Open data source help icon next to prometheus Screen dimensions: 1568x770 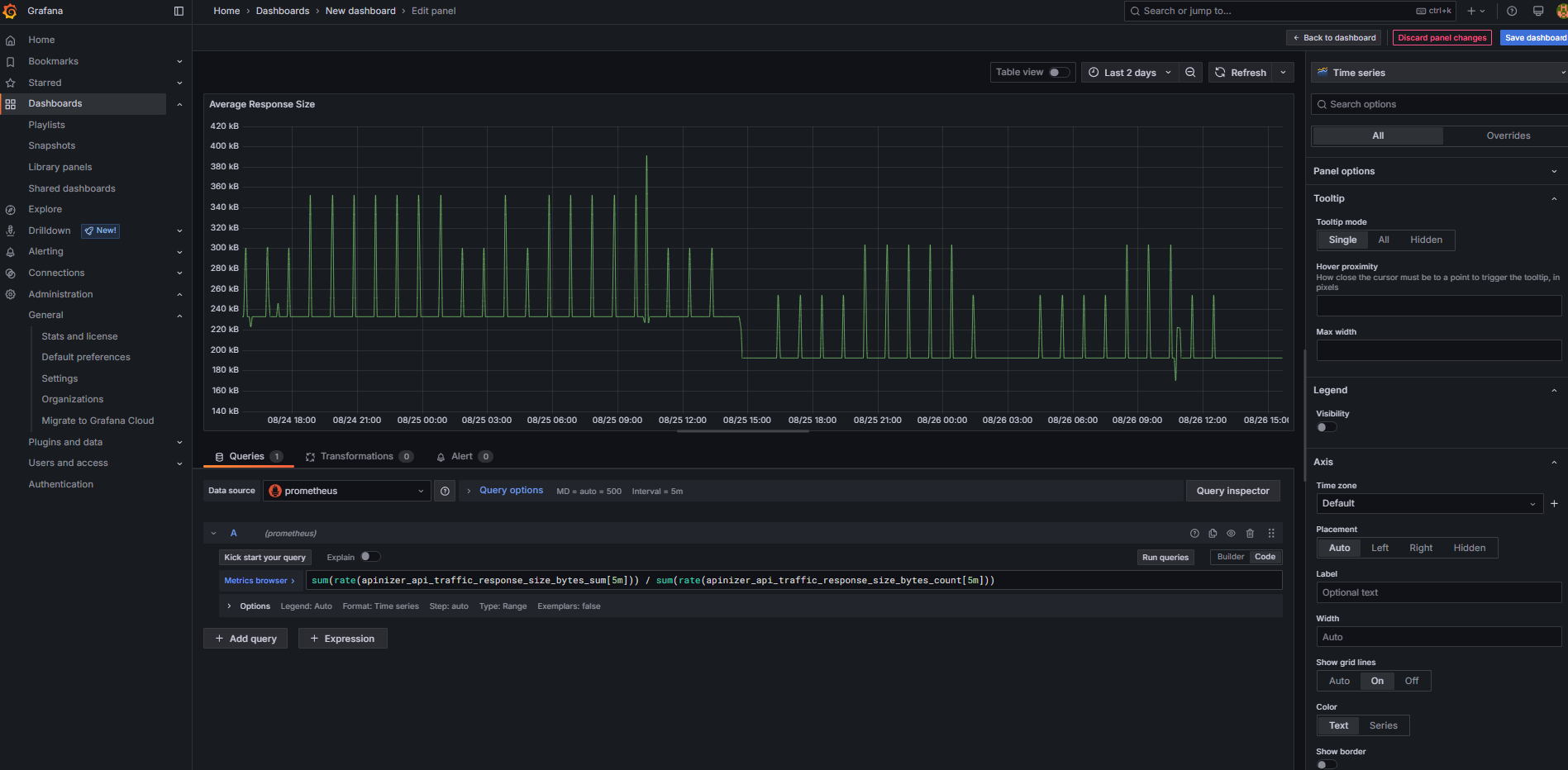coord(445,491)
